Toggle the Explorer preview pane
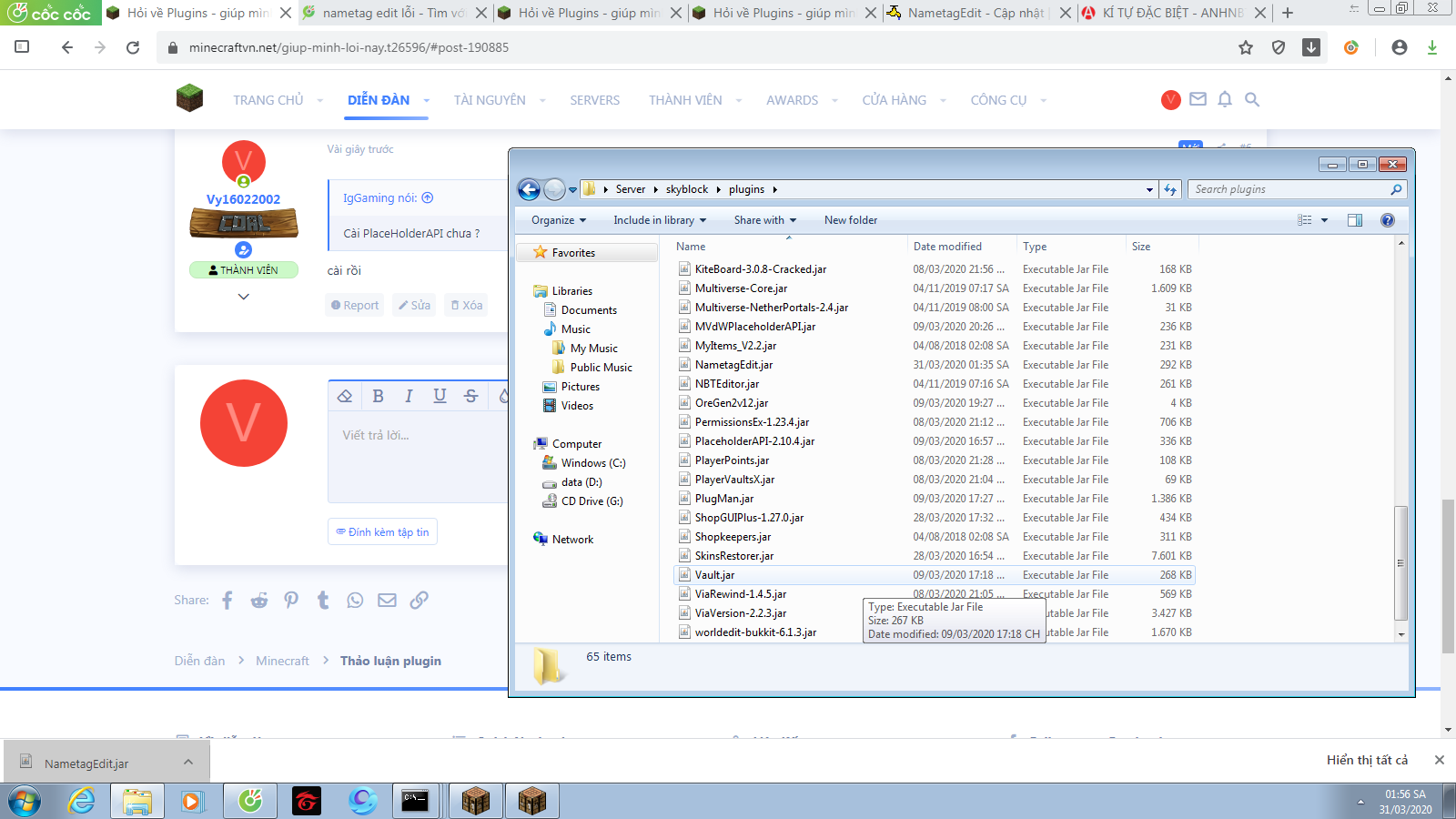The image size is (1456, 819). tap(1355, 220)
